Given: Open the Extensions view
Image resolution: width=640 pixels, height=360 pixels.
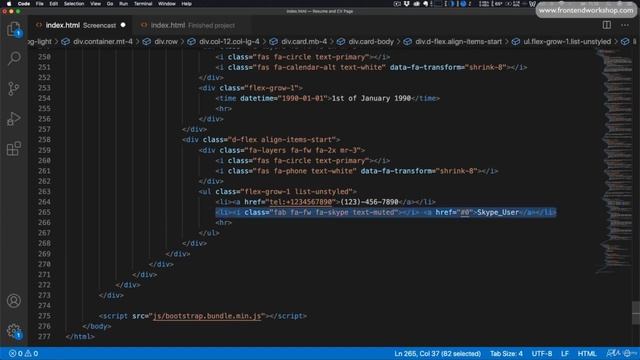Looking at the screenshot, I should coord(14,149).
